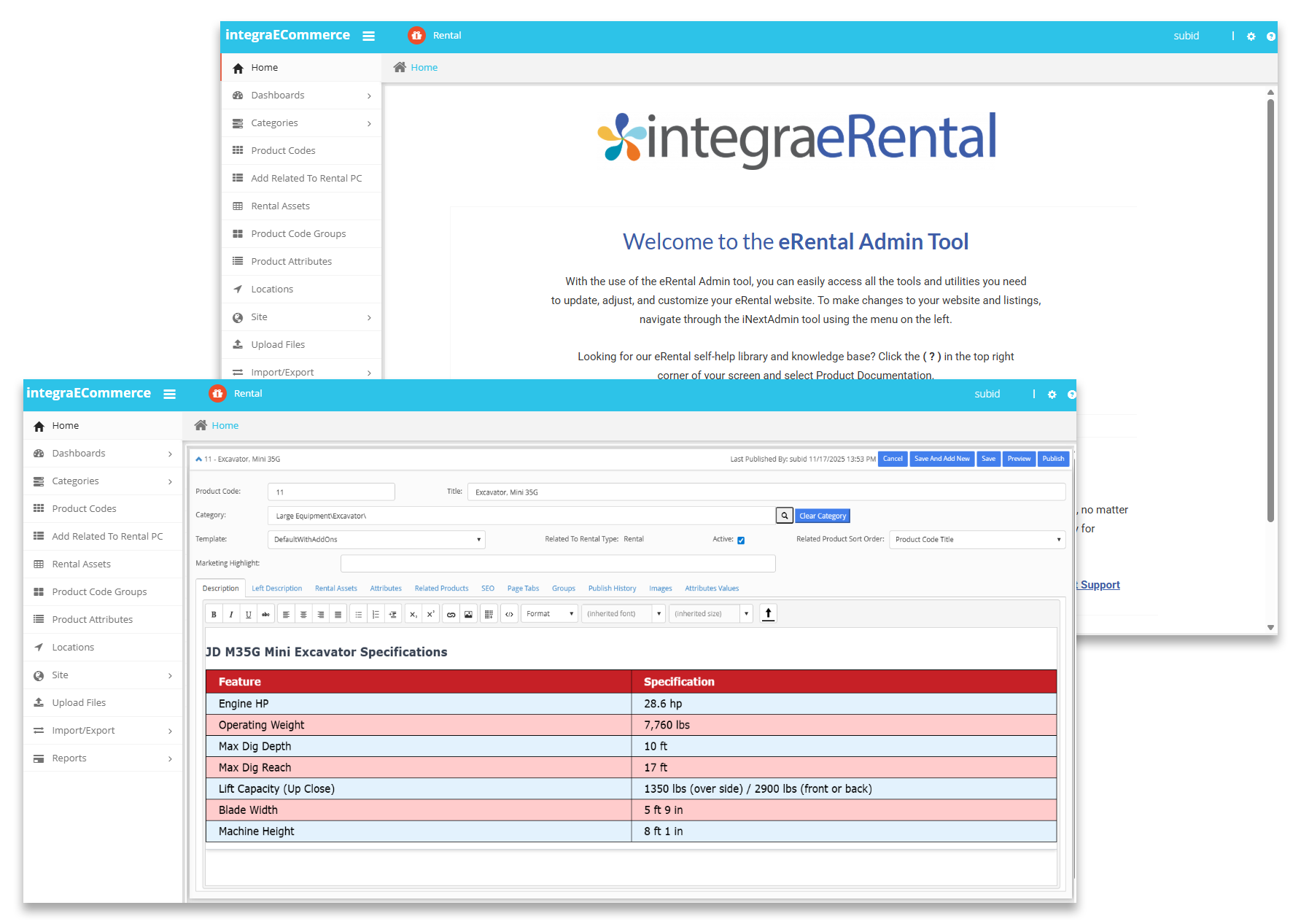Image resolution: width=1301 pixels, height=924 pixels.
Task: Click the Clear Category button
Action: [x=823, y=516]
